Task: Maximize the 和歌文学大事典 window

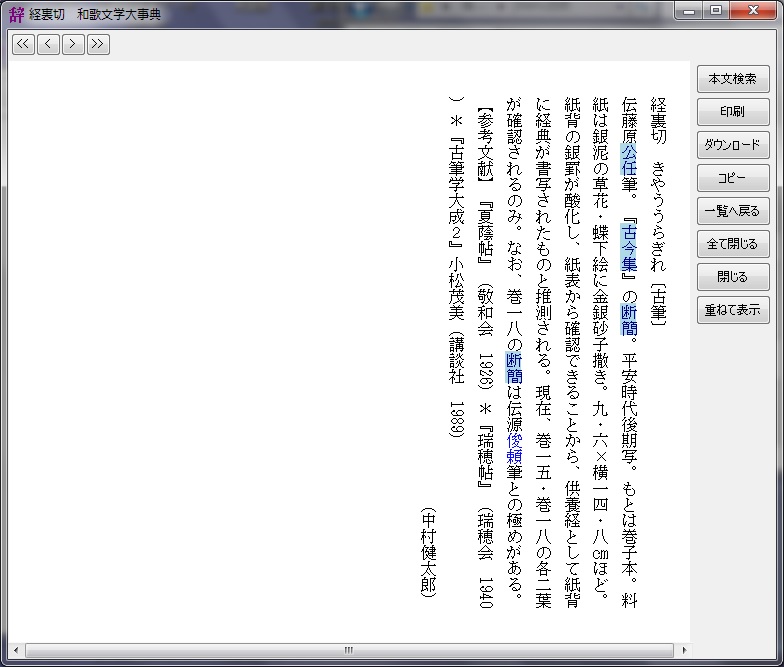Action: [x=716, y=10]
